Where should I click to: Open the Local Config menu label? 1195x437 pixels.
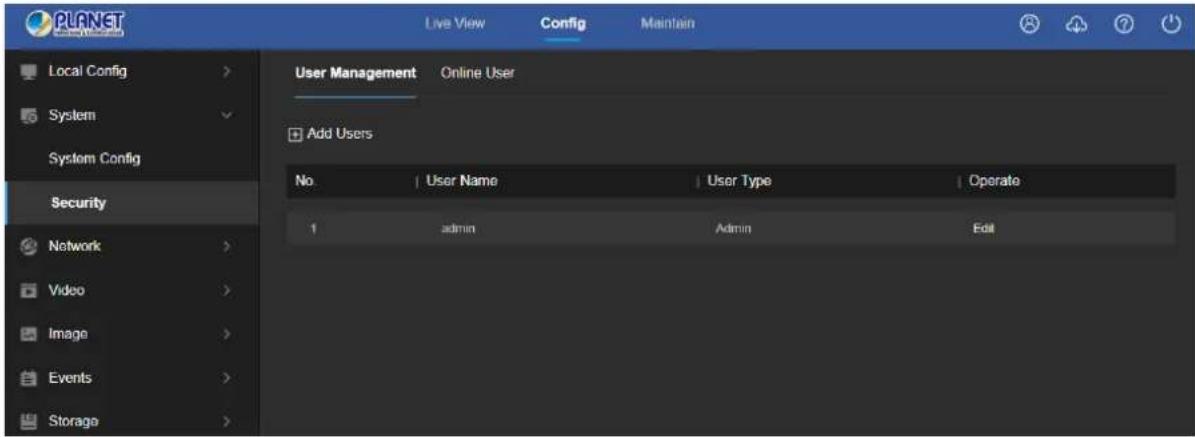(x=87, y=72)
